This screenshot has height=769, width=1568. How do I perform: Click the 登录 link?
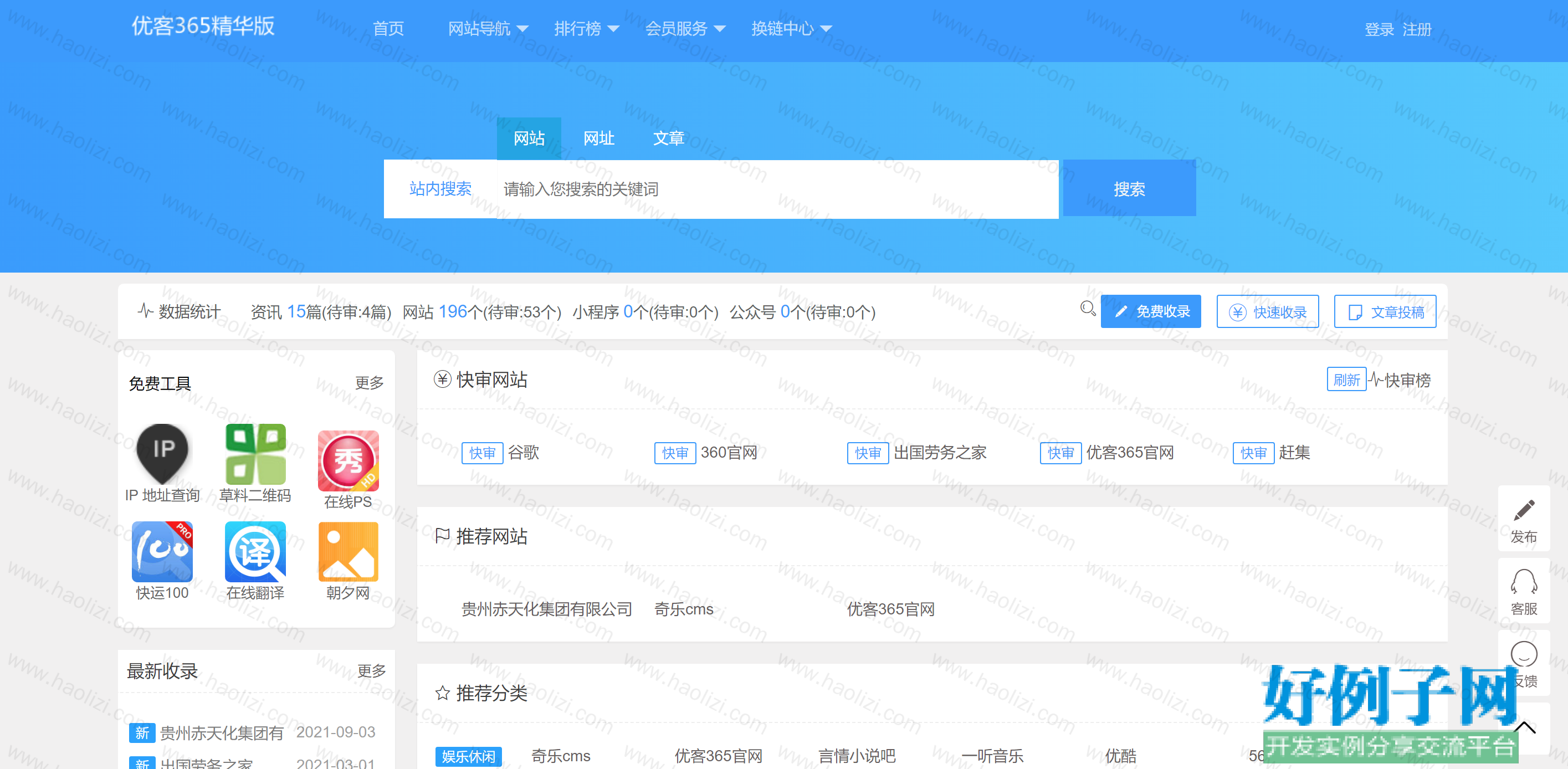click(1379, 29)
